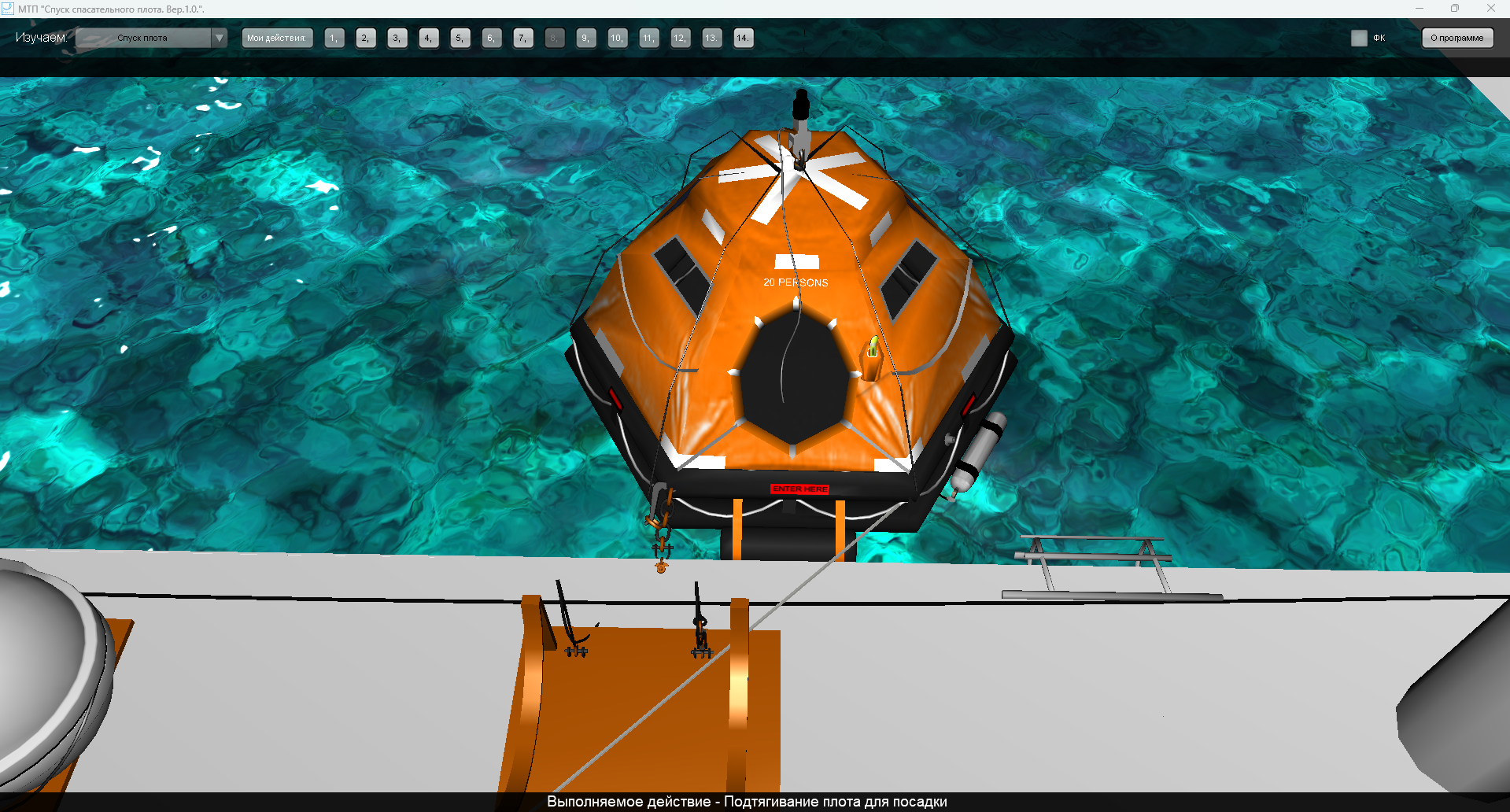Click the 'Мои действия' button
This screenshot has width=1510, height=812.
277,38
